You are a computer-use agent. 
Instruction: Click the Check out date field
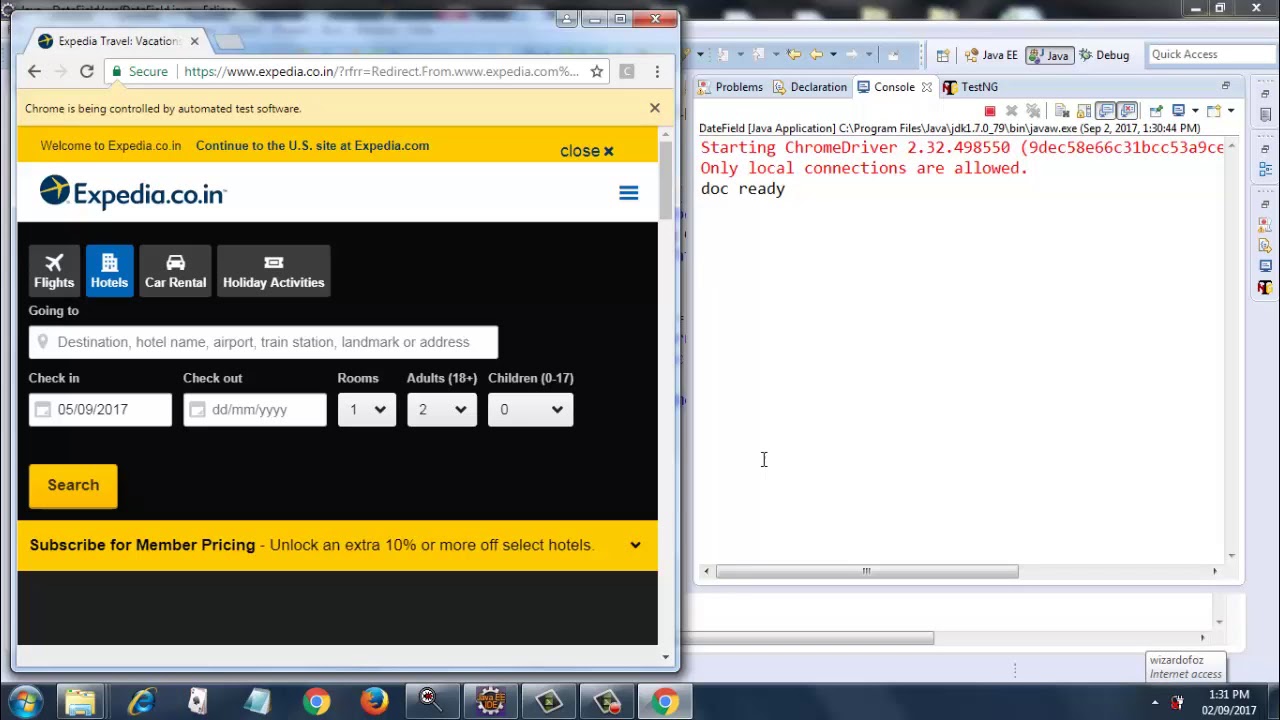pyautogui.click(x=255, y=410)
